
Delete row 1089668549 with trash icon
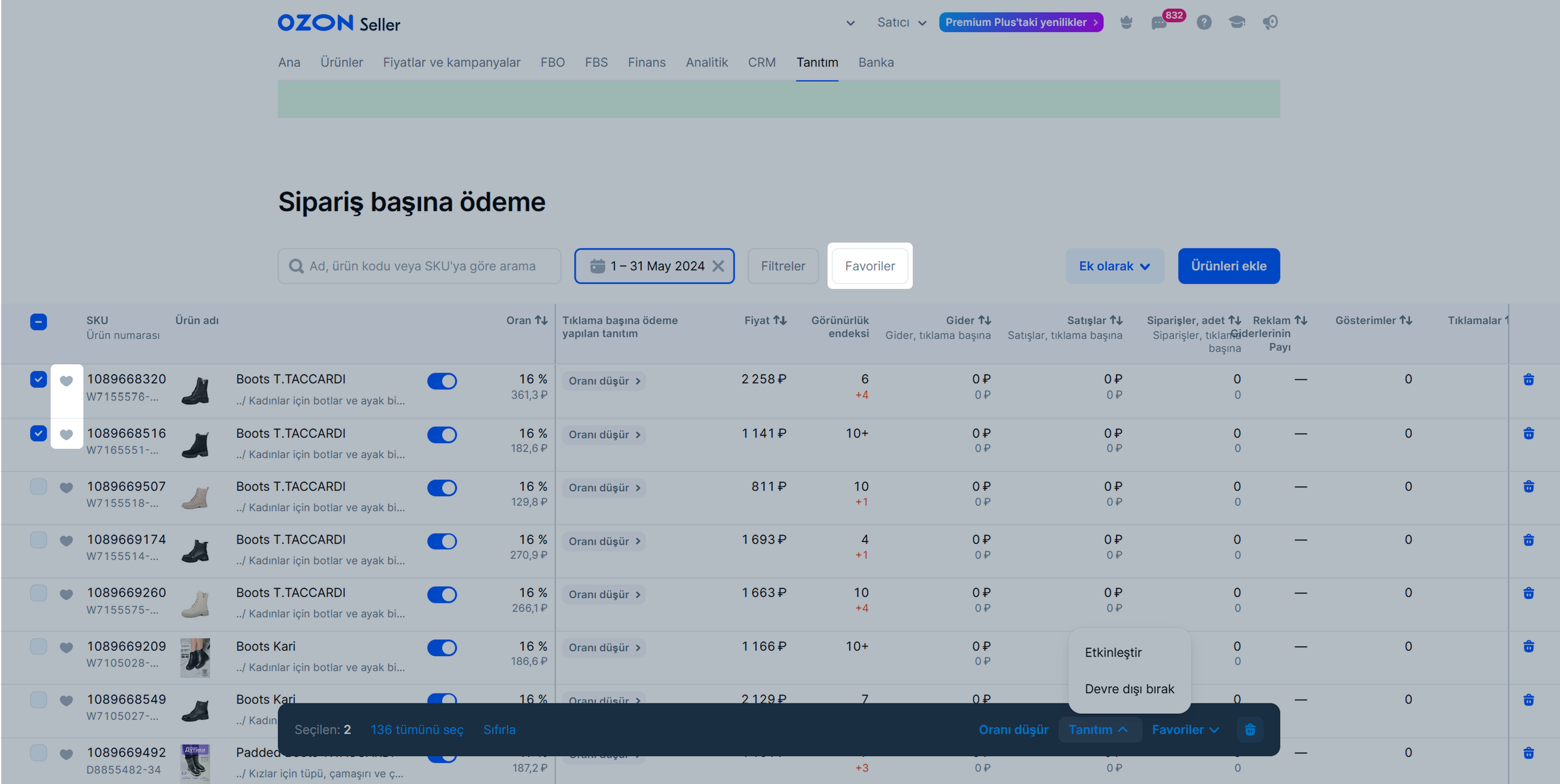[1529, 700]
